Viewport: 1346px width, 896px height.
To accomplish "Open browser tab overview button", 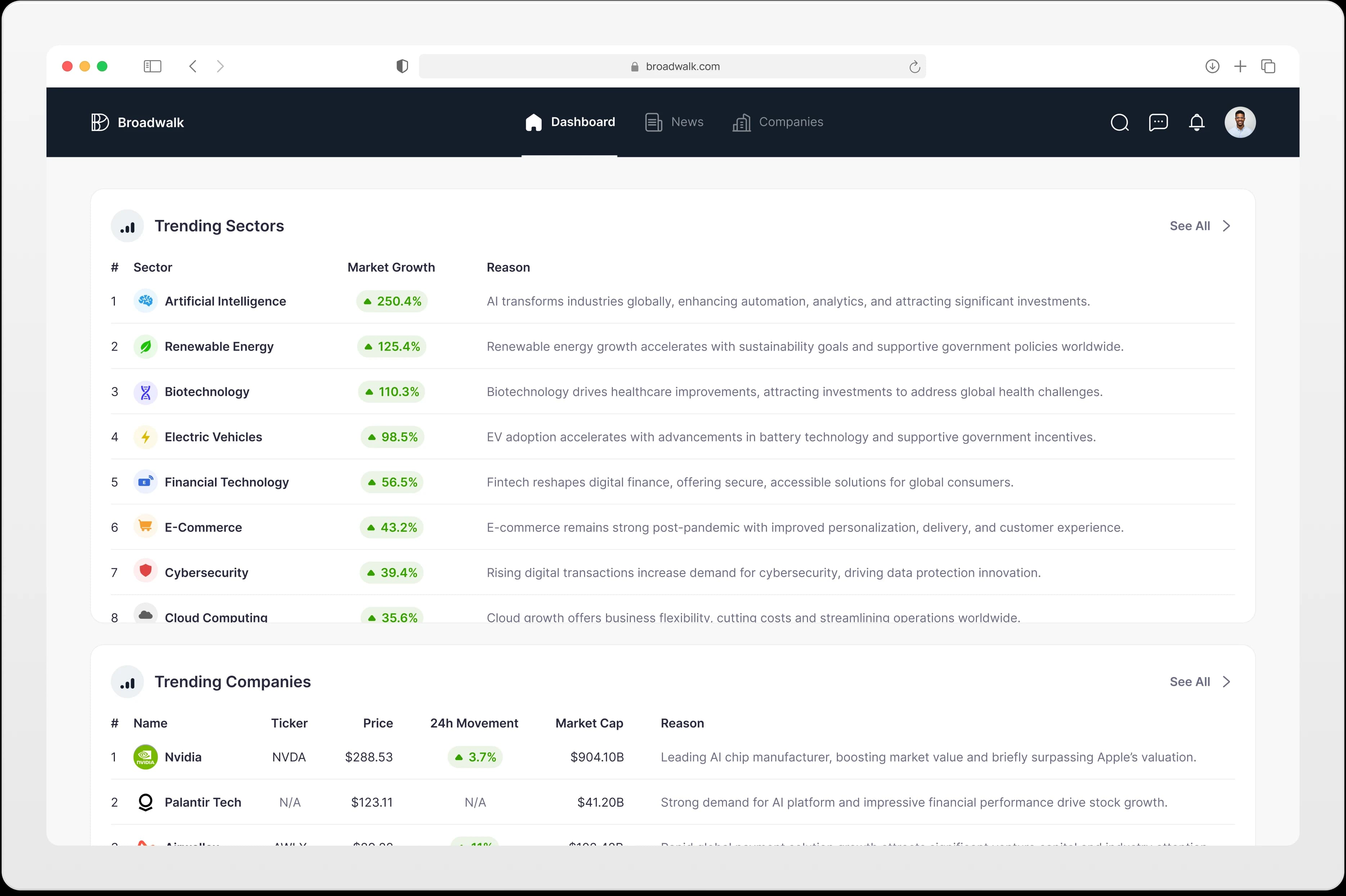I will click(x=1268, y=66).
